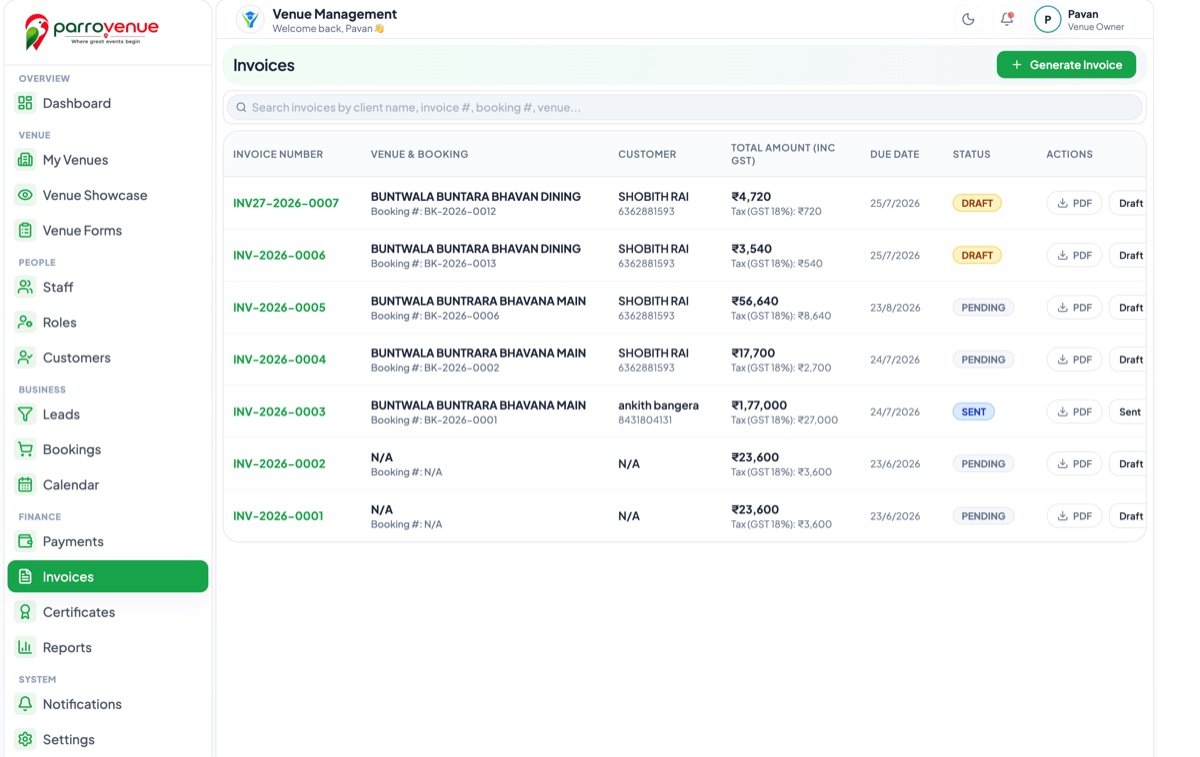This screenshot has width=1200, height=757.
Task: Open Dashboard from the sidebar
Action: click(108, 103)
